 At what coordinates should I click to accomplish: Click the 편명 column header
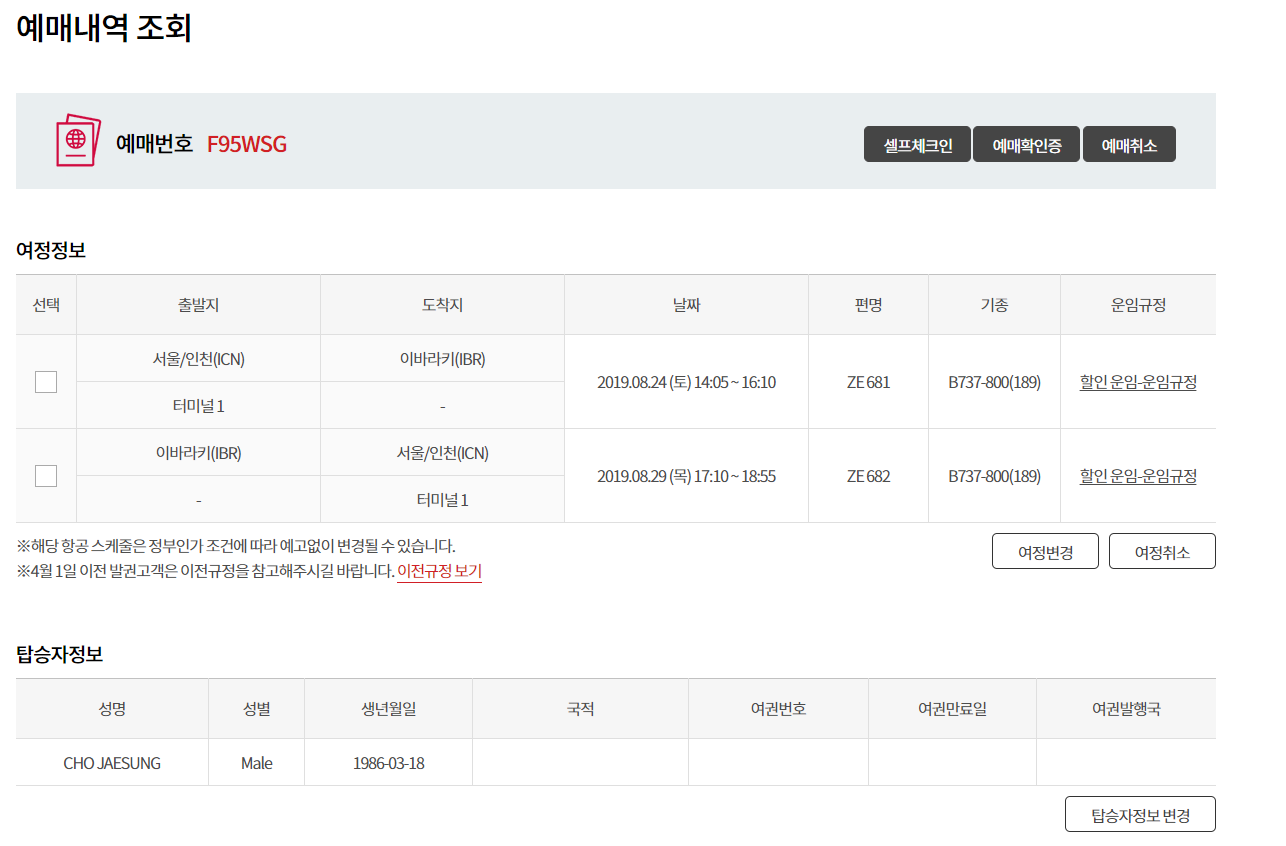point(868,305)
